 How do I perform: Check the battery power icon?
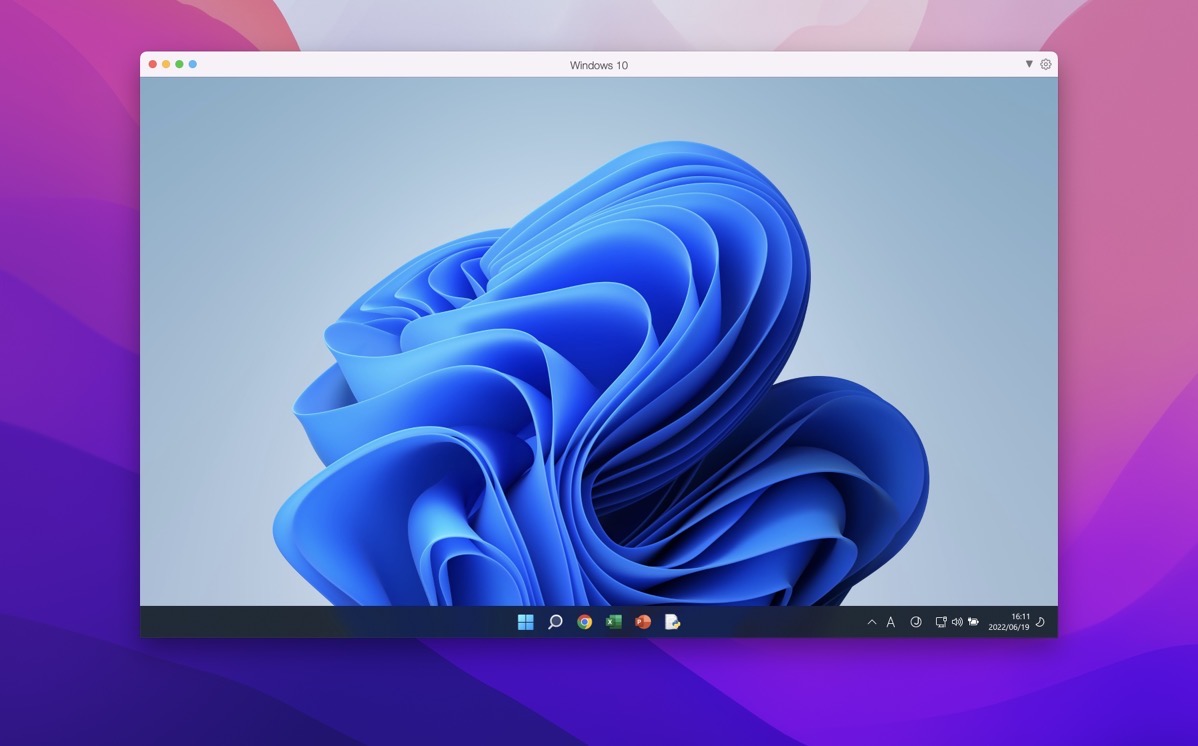click(x=973, y=622)
